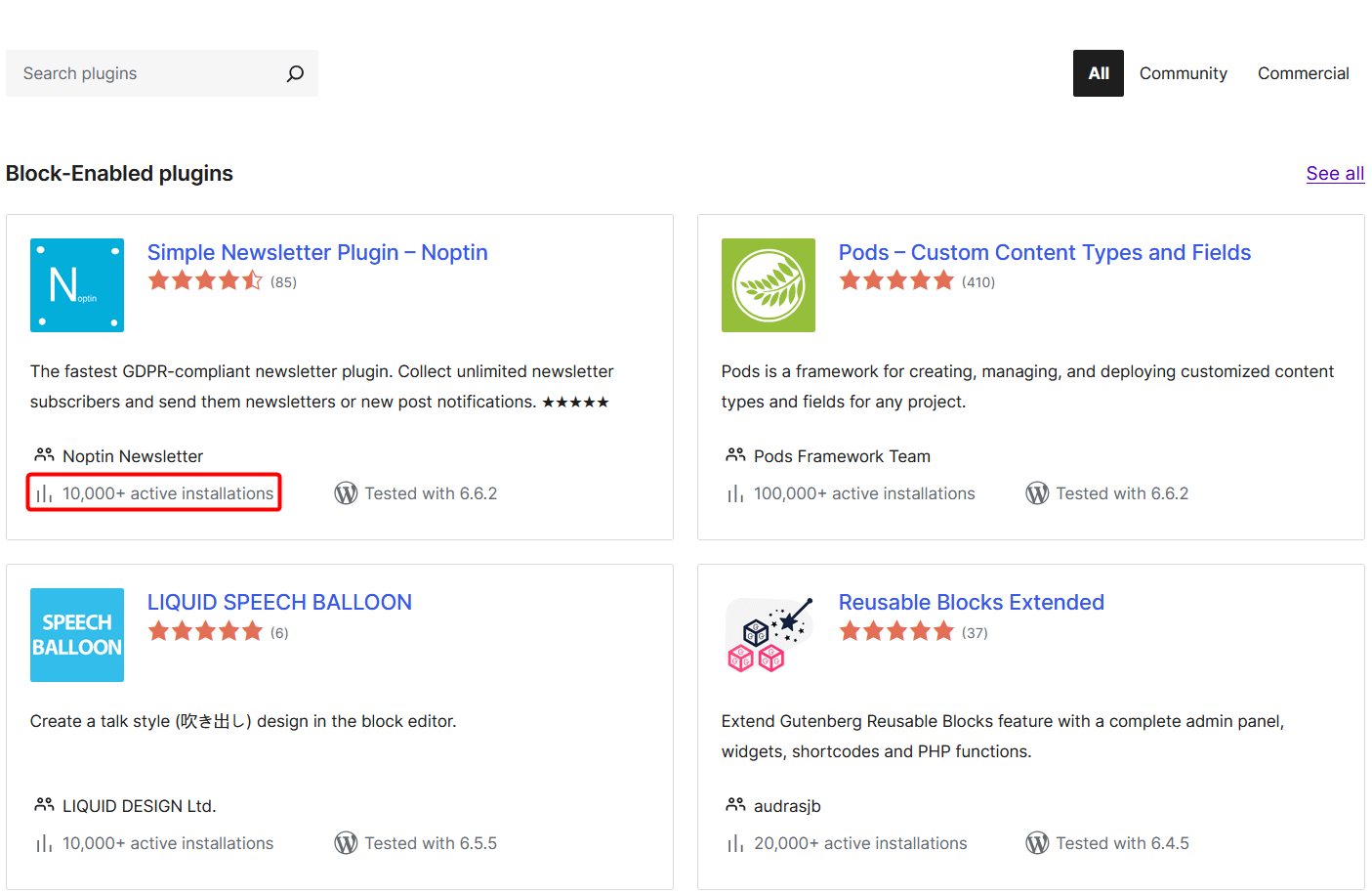Click WordPress logo in Pods card
The image size is (1372, 894).
(1037, 493)
